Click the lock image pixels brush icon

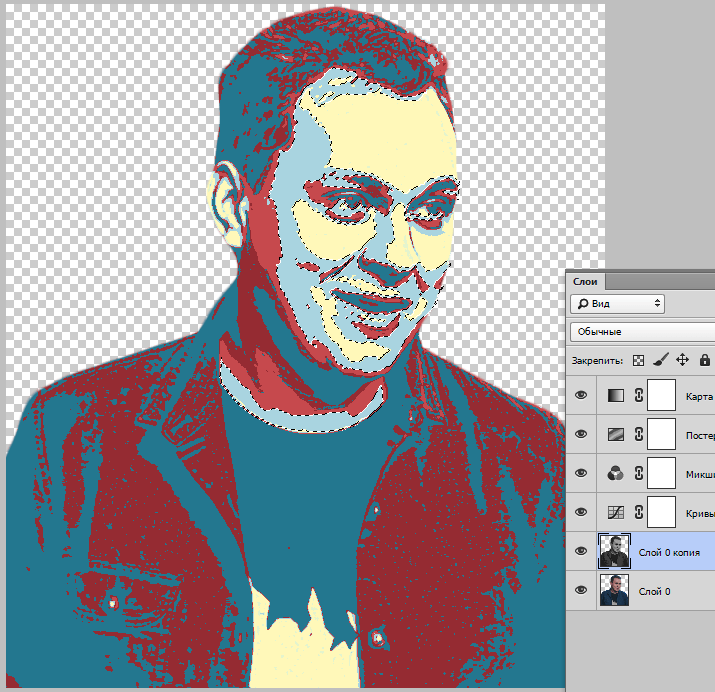click(x=661, y=360)
